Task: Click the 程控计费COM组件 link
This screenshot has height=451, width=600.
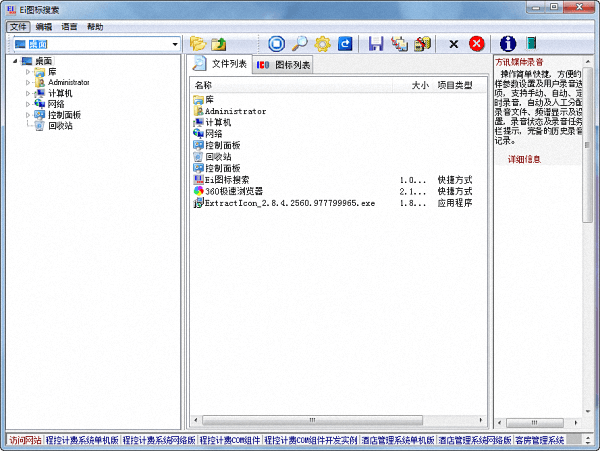Action: (x=230, y=440)
